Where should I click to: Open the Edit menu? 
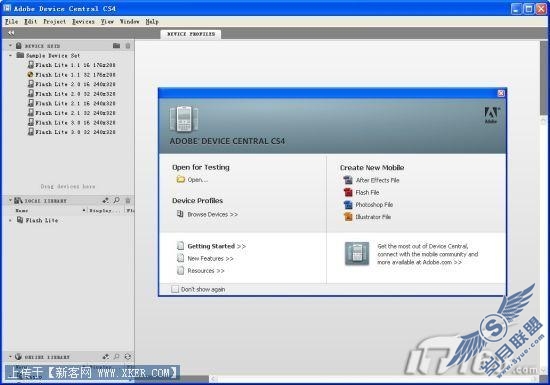(x=31, y=21)
